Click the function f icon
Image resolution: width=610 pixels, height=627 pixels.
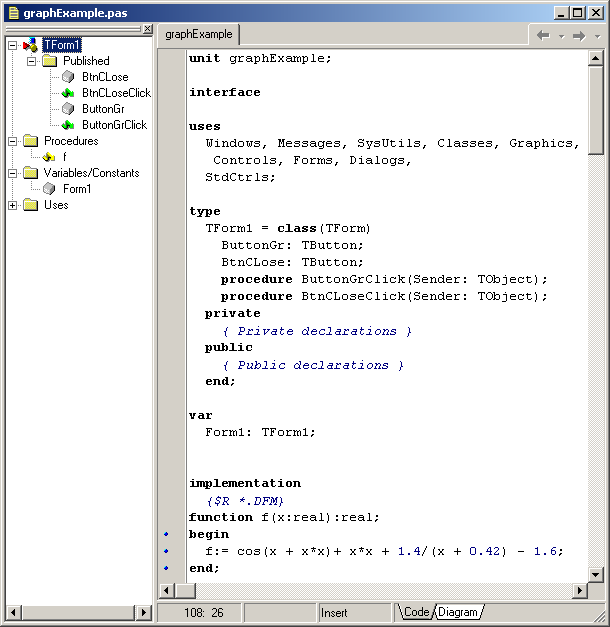[x=49, y=157]
